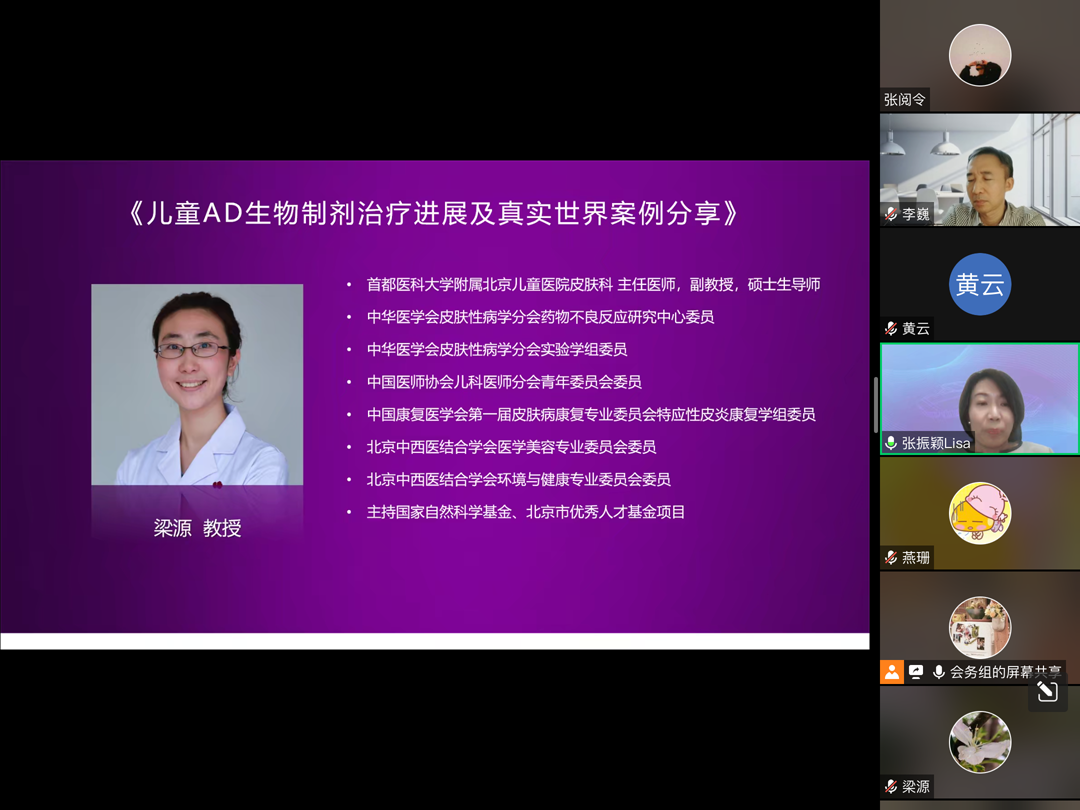Click the bullet 中国医师协会儿科医师分会青年委员会委员

(x=504, y=382)
